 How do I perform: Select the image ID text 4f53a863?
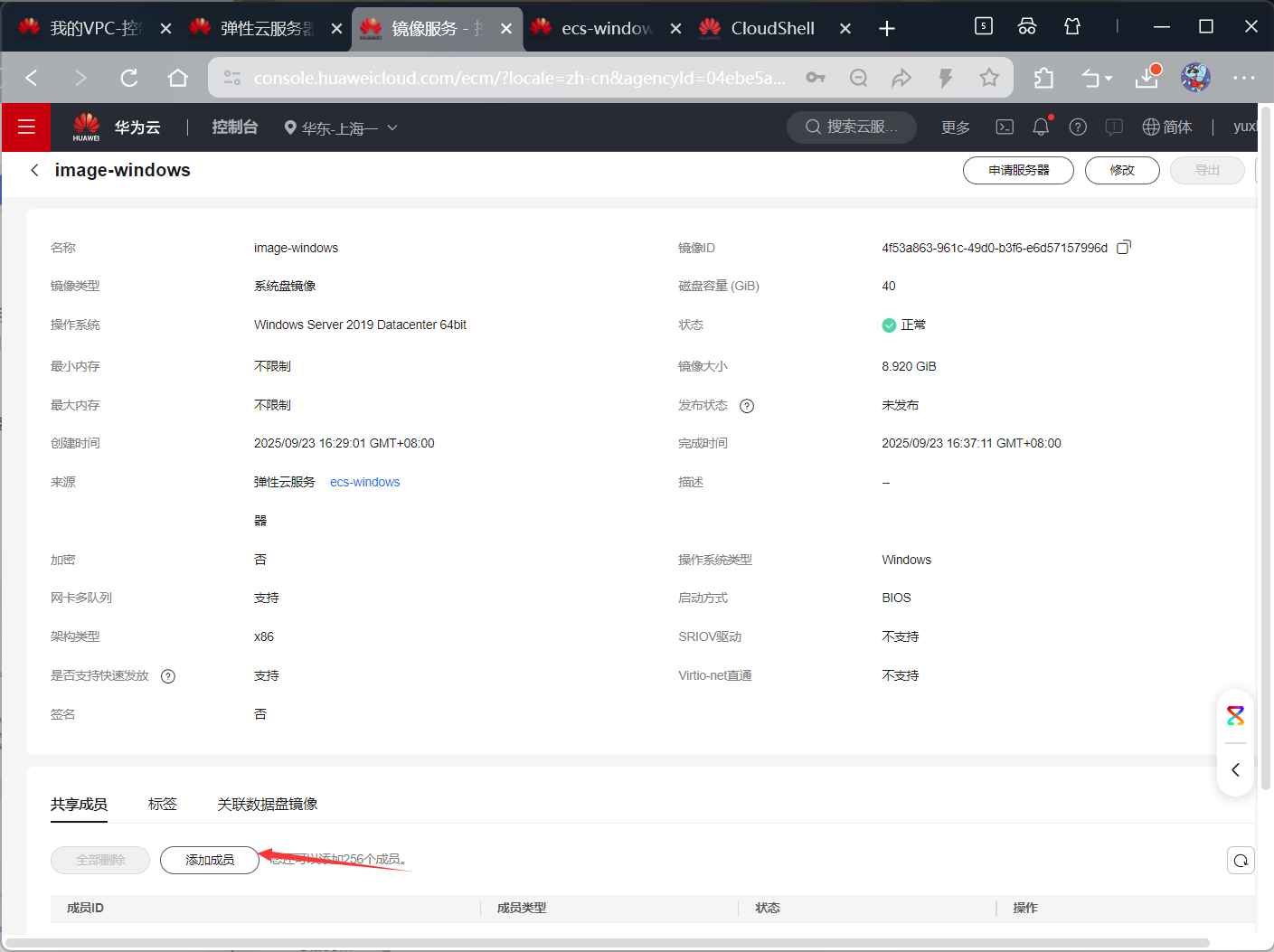(x=995, y=248)
